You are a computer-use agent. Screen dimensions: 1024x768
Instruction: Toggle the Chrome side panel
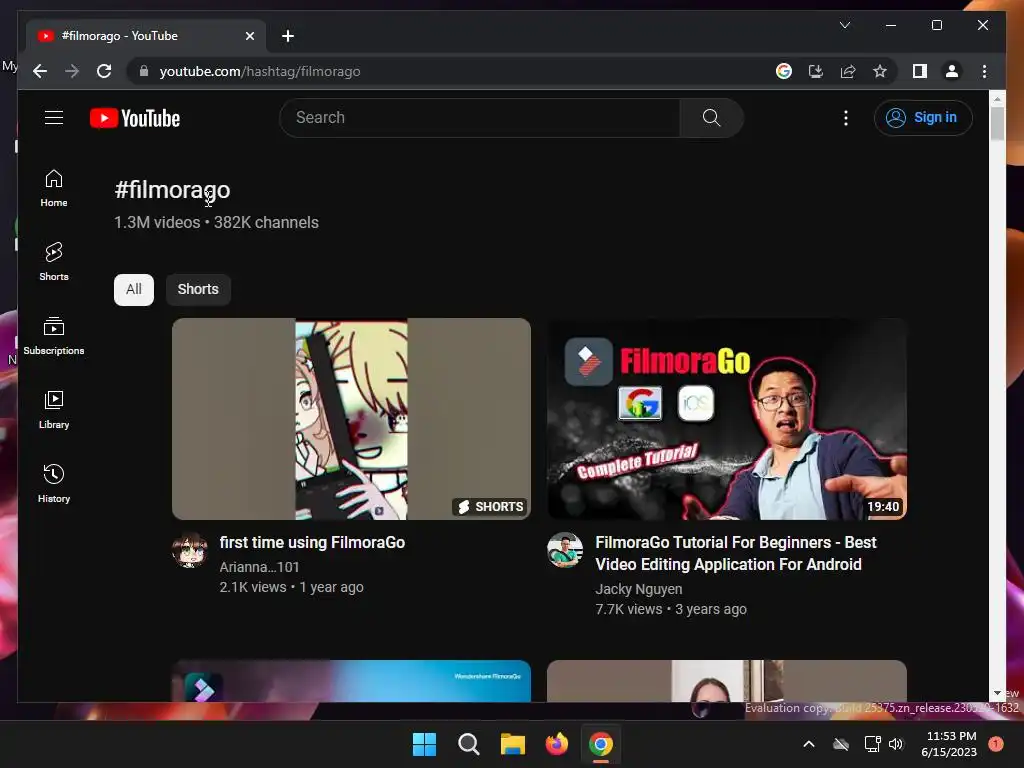pyautogui.click(x=920, y=71)
